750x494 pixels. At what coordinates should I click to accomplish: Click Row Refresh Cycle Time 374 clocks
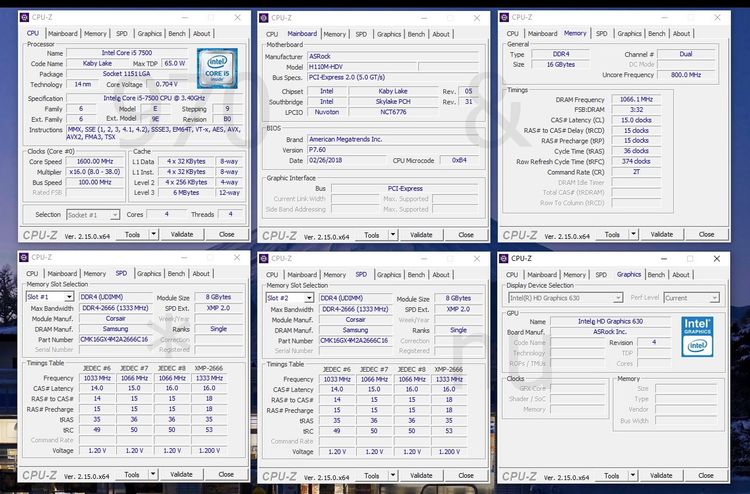click(636, 161)
